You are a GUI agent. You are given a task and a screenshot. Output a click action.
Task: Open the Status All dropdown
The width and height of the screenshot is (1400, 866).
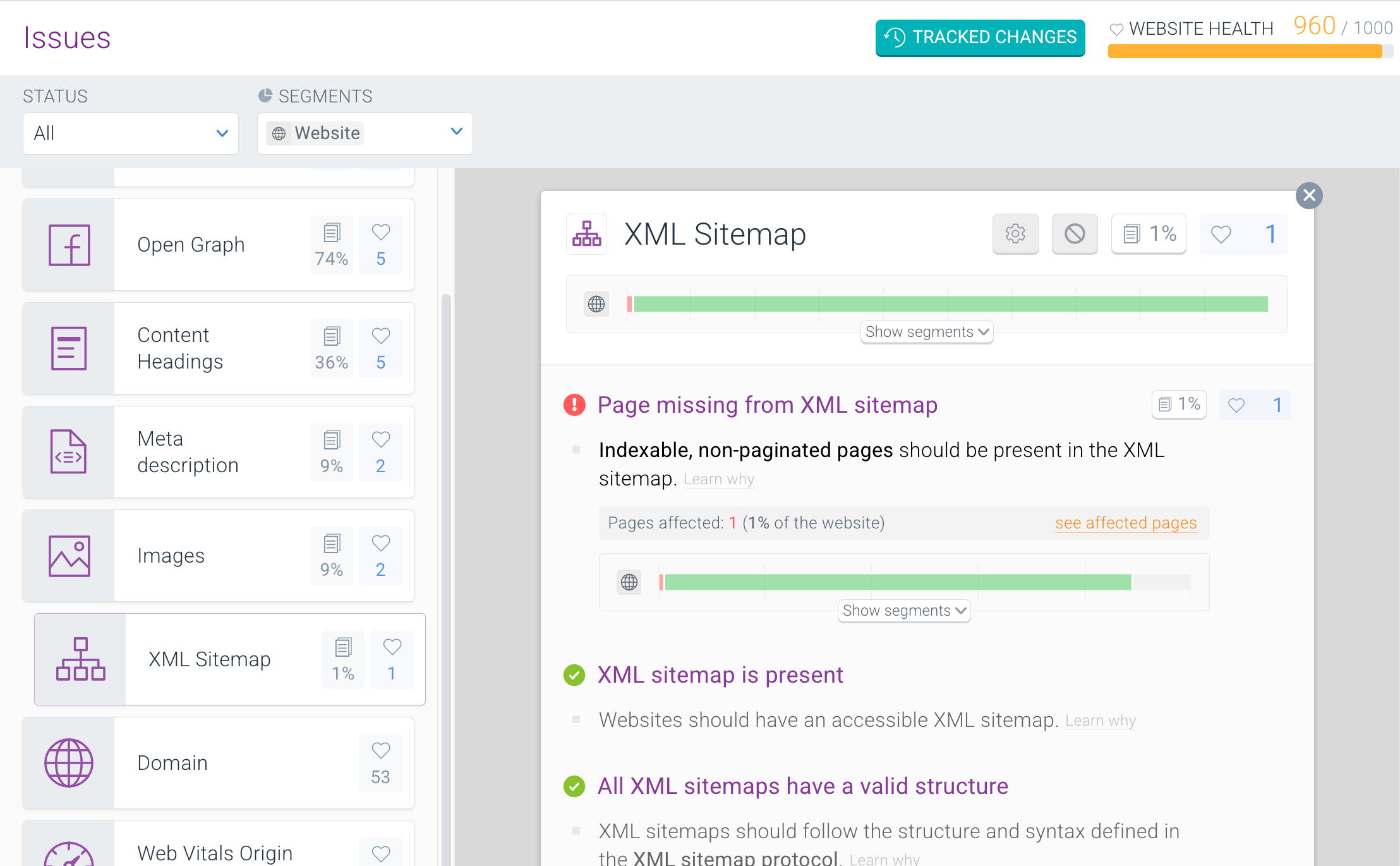point(131,133)
